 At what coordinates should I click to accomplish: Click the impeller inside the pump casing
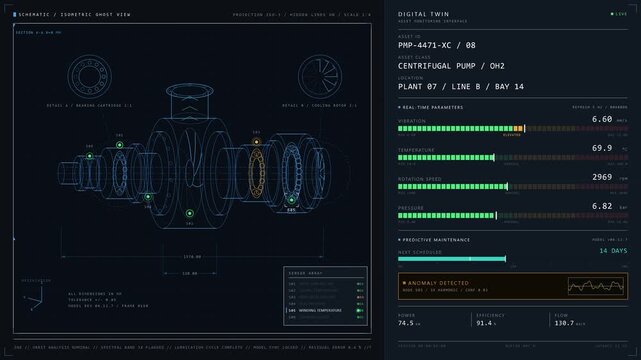pyautogui.click(x=193, y=158)
